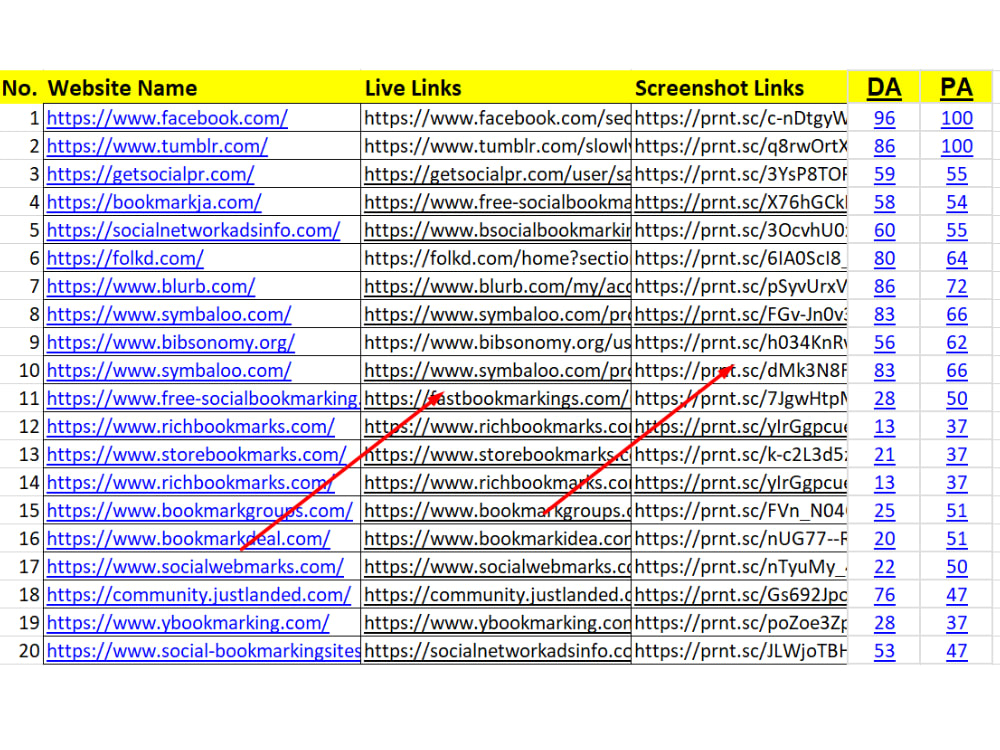
Task: Open the https://www.socialwebmarks.com/ website name link
Action: 195,567
